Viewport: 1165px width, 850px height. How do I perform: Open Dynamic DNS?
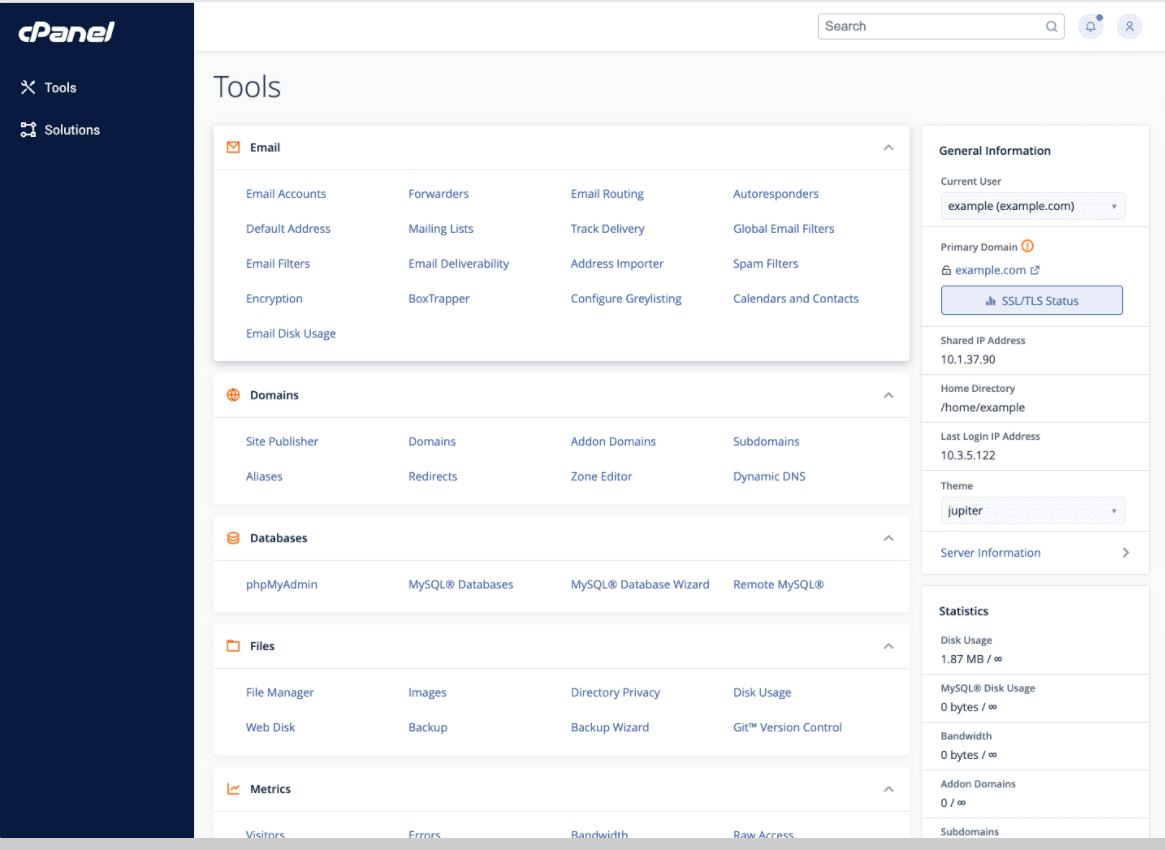click(x=769, y=476)
